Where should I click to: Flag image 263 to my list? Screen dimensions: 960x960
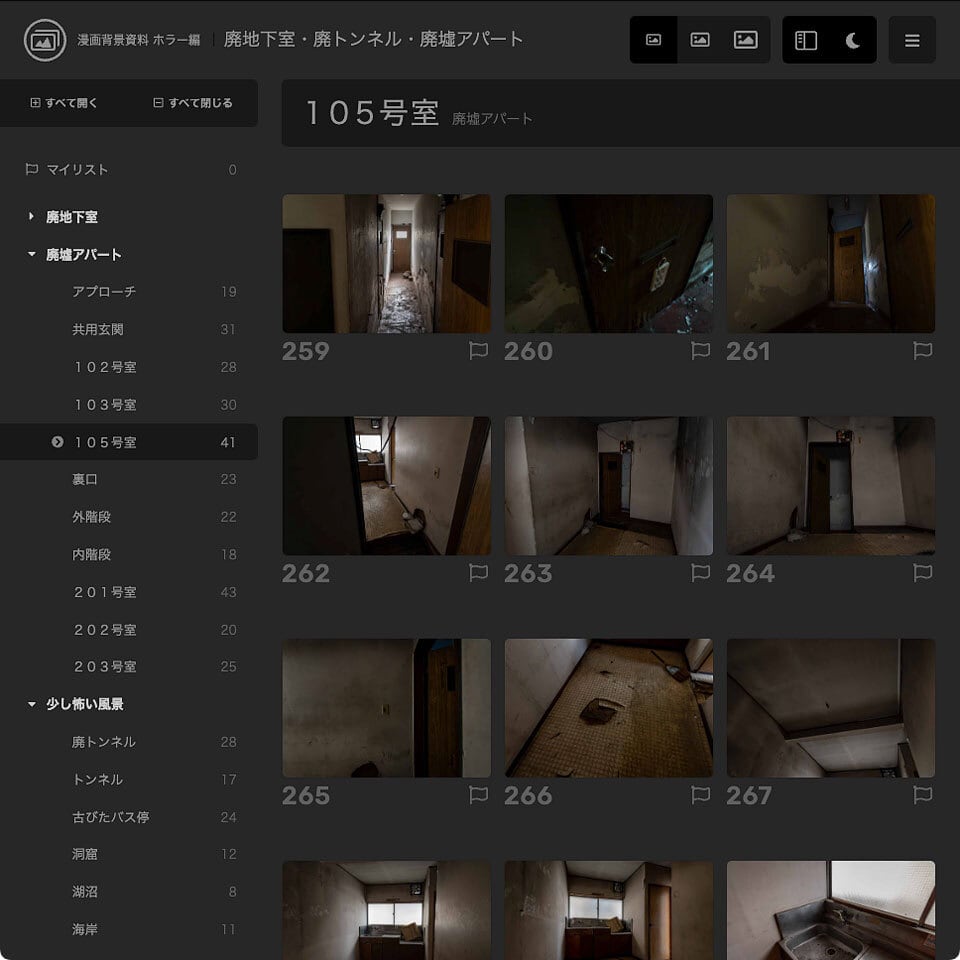700,572
